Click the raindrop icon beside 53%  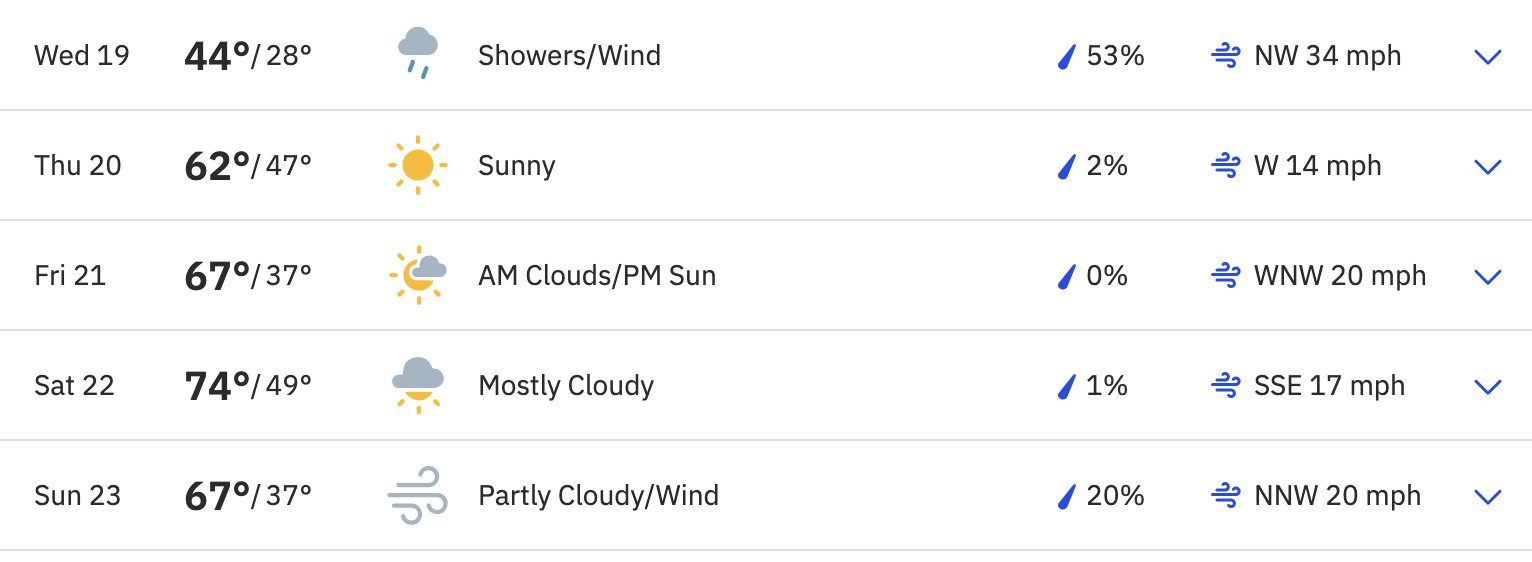point(1066,57)
